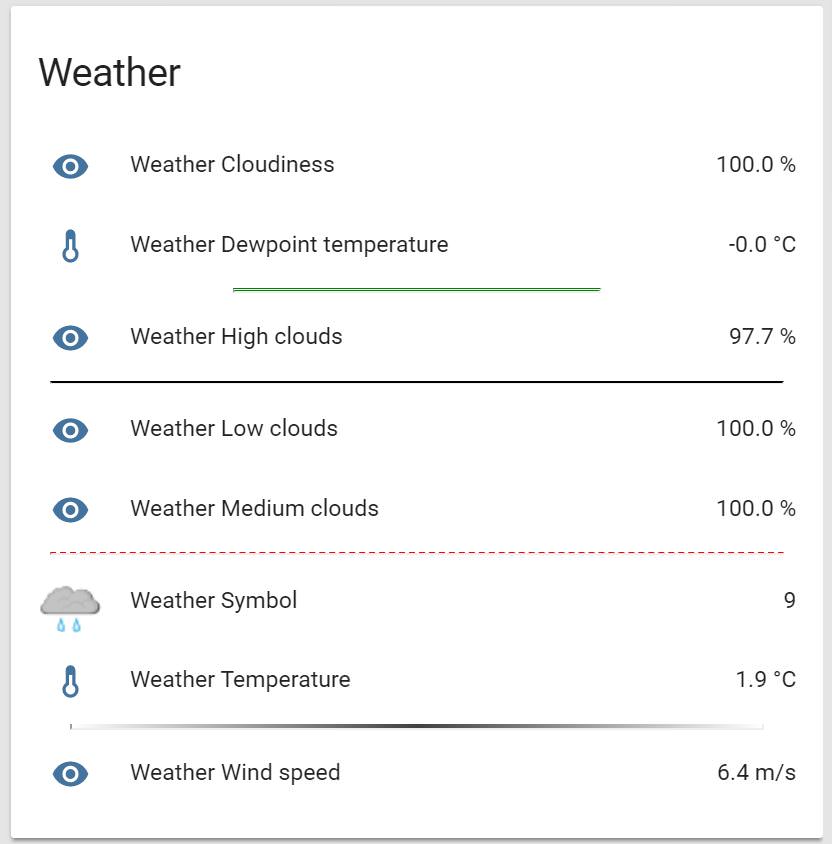Screen dimensions: 832x844
Task: Click the rain cloud Weather Symbol icon
Action: click(70, 606)
